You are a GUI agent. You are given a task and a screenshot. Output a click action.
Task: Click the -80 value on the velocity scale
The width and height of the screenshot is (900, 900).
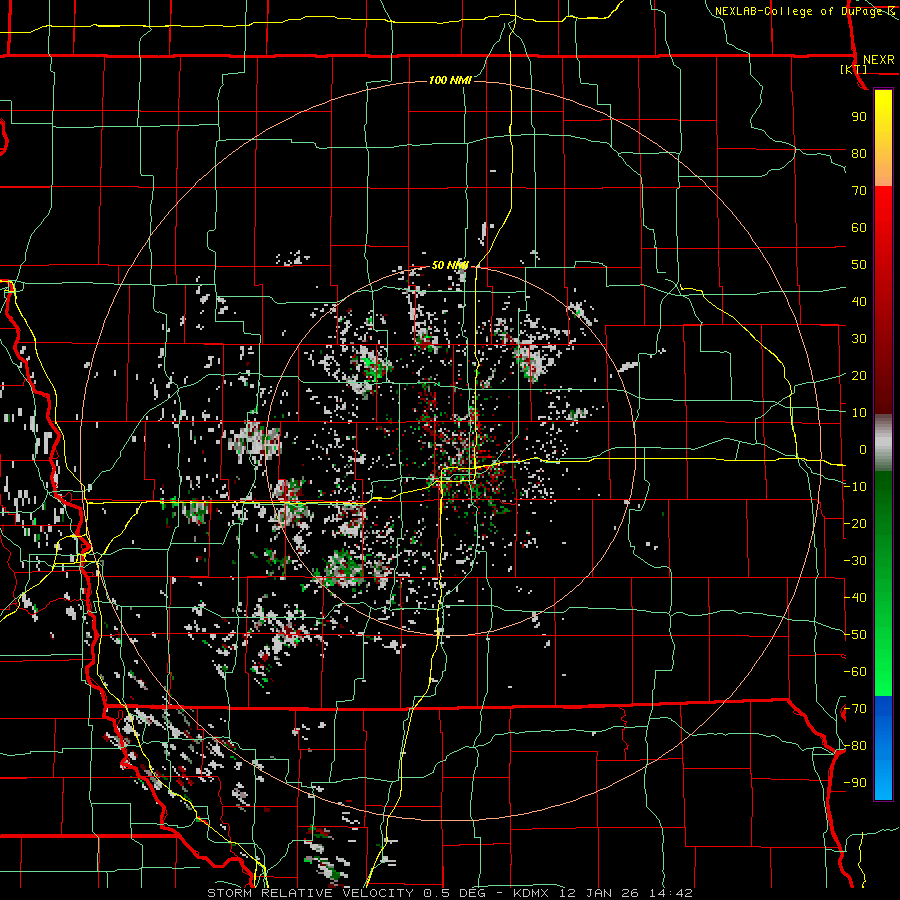tap(855, 746)
